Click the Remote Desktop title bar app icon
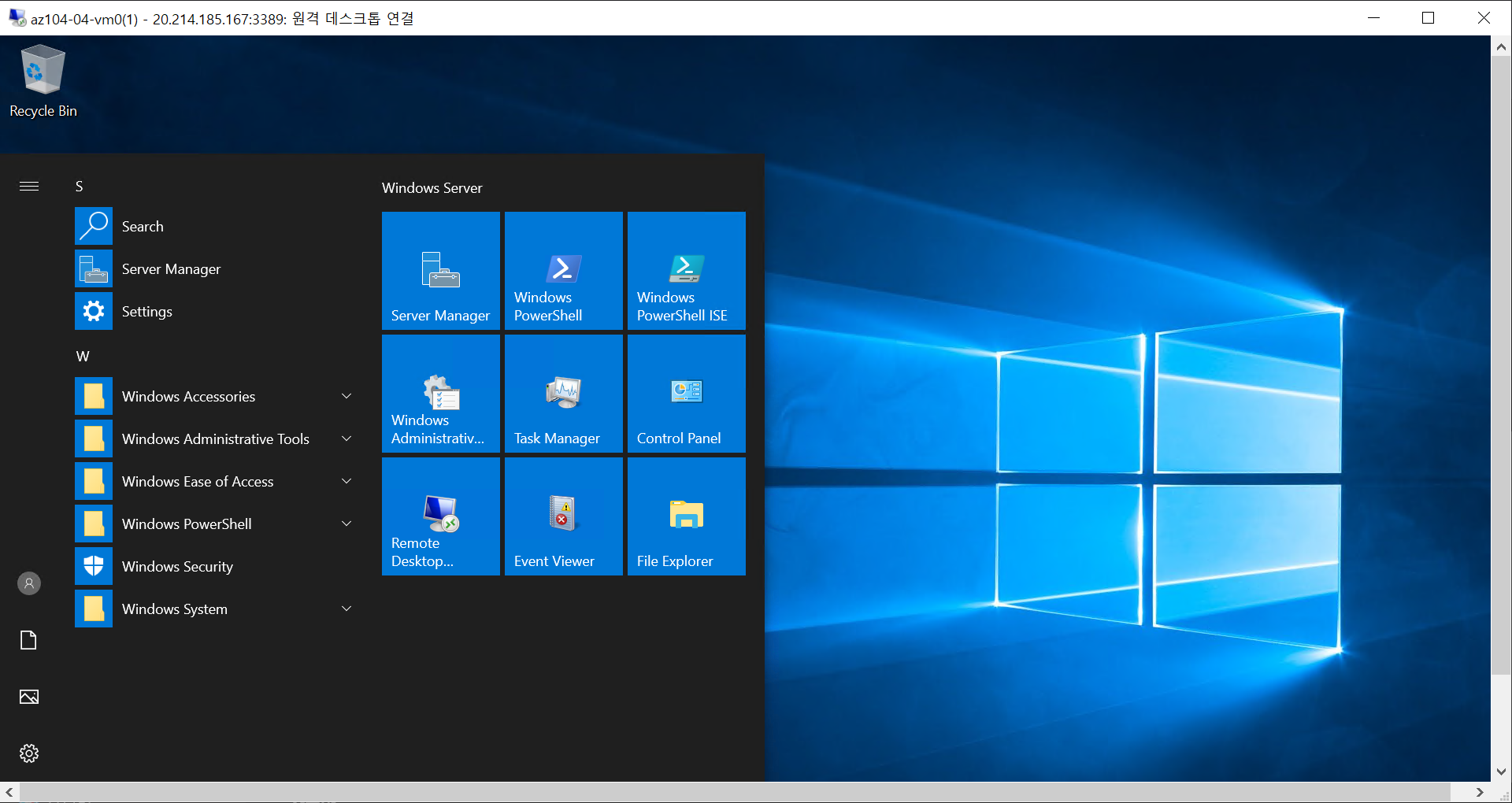Viewport: 1512px width, 803px height. click(17, 18)
